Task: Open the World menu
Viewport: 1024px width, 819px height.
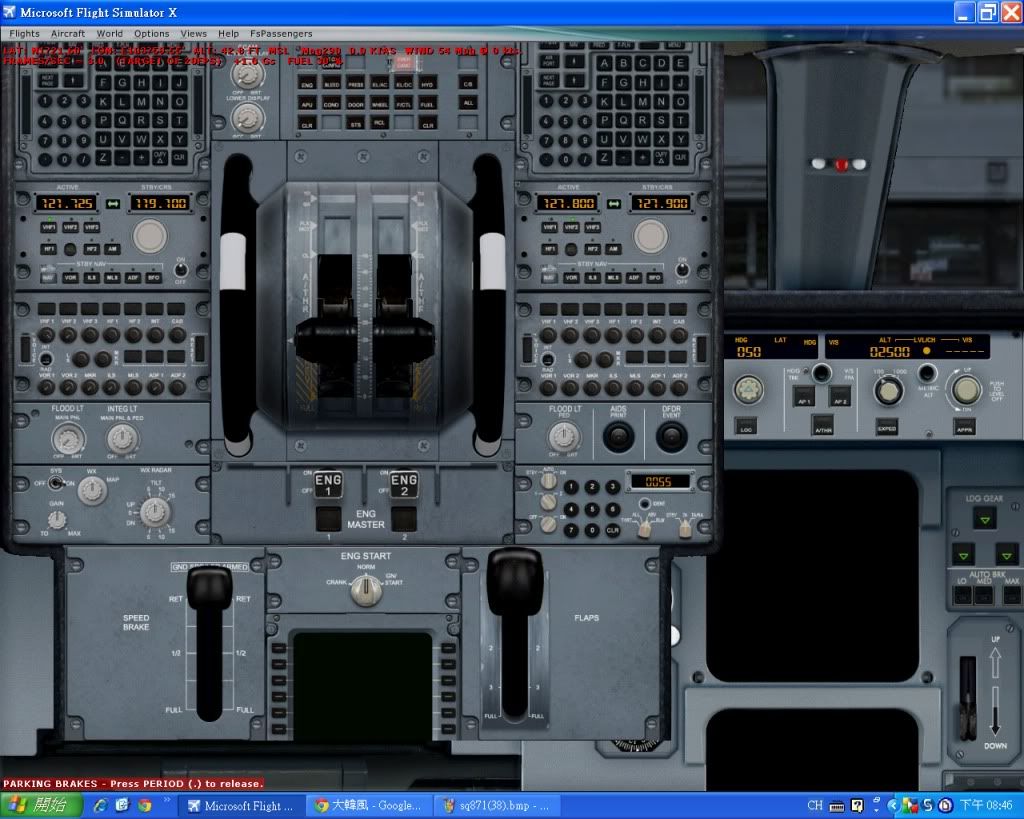Action: point(110,33)
